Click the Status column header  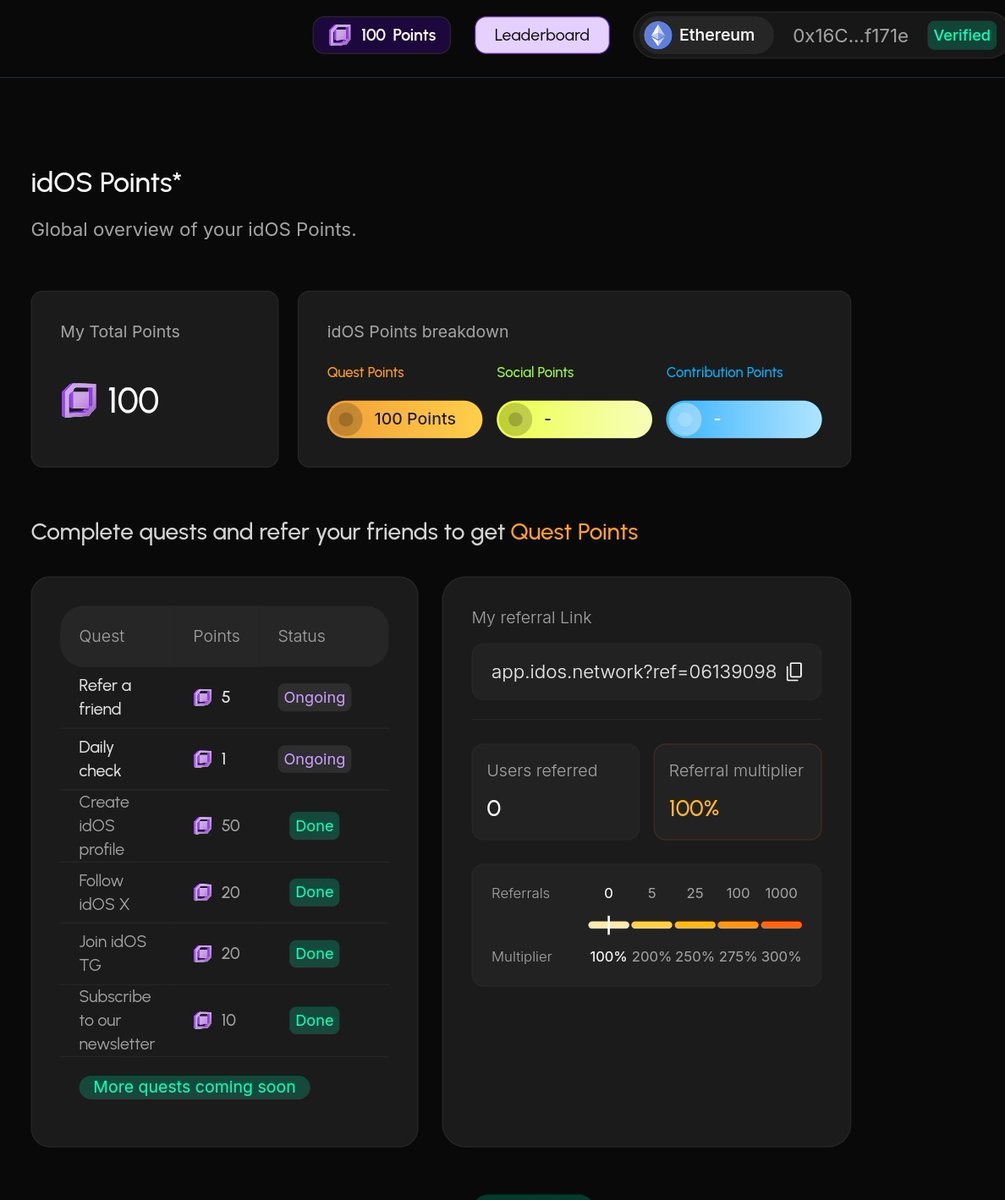tap(301, 636)
